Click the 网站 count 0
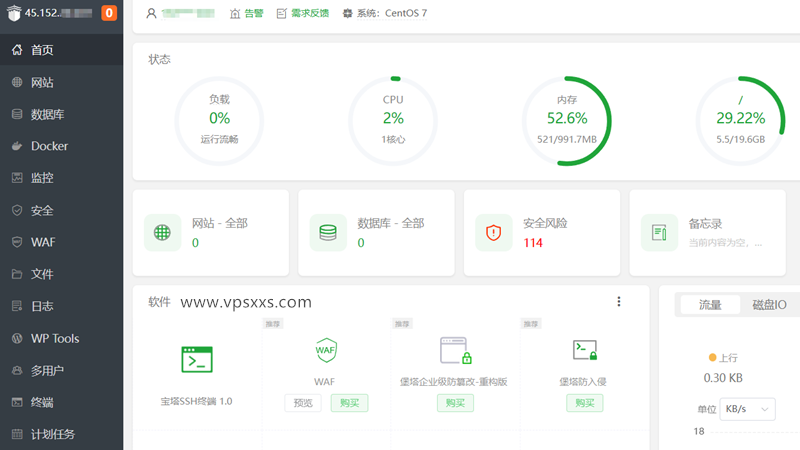 tap(195, 243)
